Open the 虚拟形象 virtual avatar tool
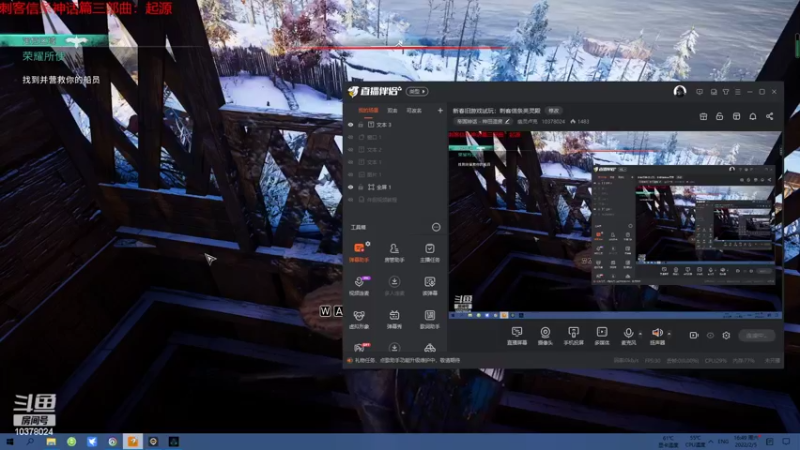This screenshot has width=800, height=450. pyautogui.click(x=359, y=319)
